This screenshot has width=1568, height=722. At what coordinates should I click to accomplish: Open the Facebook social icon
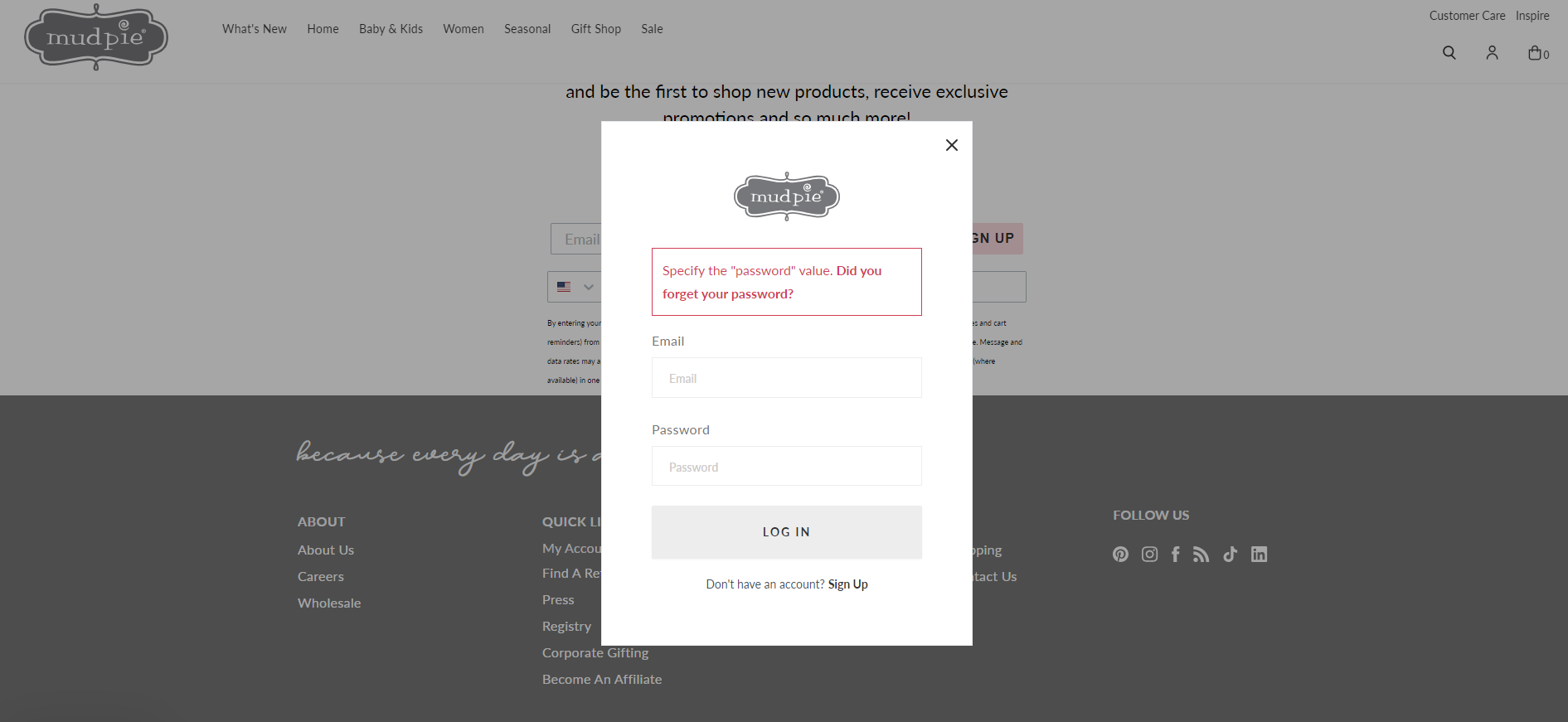[x=1175, y=555]
